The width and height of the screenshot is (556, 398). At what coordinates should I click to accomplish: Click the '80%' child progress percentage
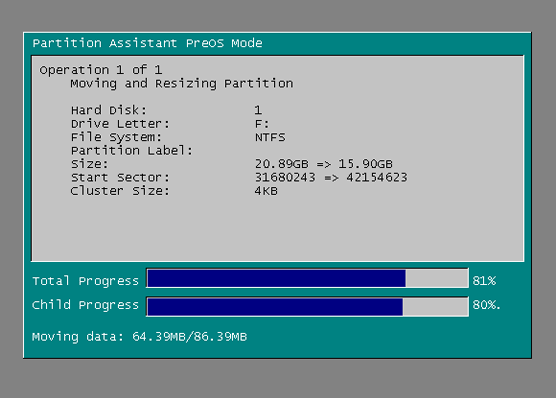pyautogui.click(x=486, y=305)
